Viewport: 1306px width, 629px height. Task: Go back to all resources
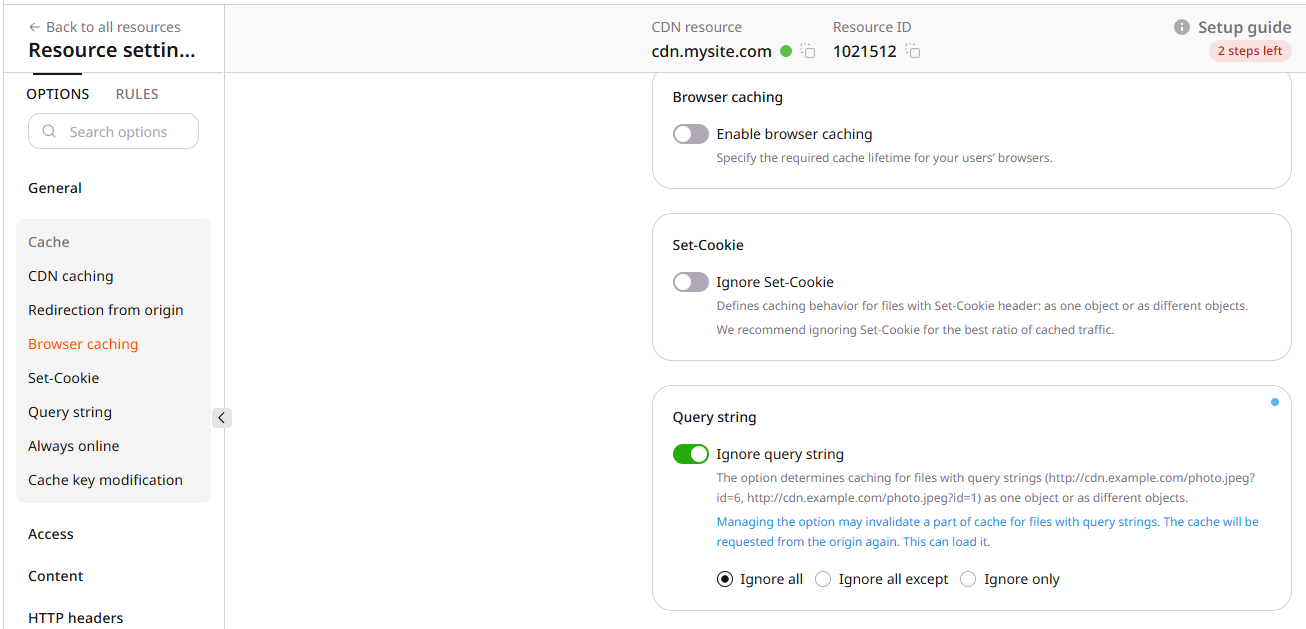point(105,27)
